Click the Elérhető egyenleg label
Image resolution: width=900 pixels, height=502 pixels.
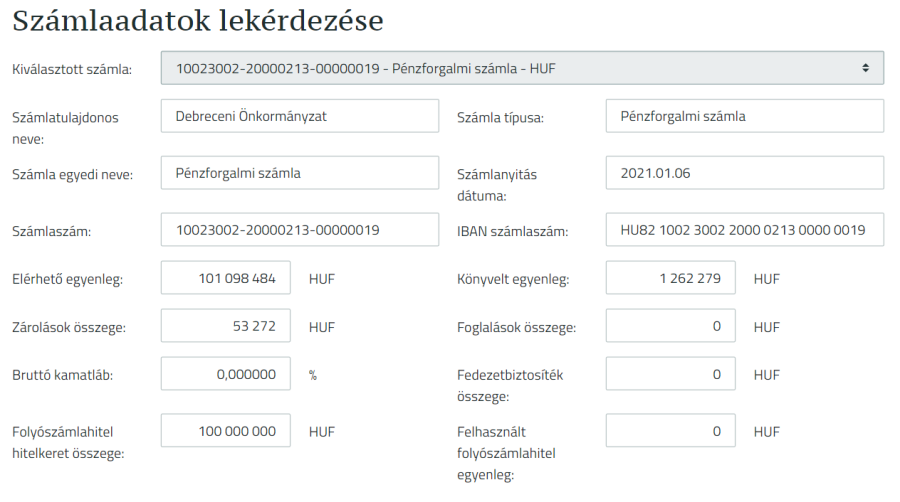coord(67,279)
